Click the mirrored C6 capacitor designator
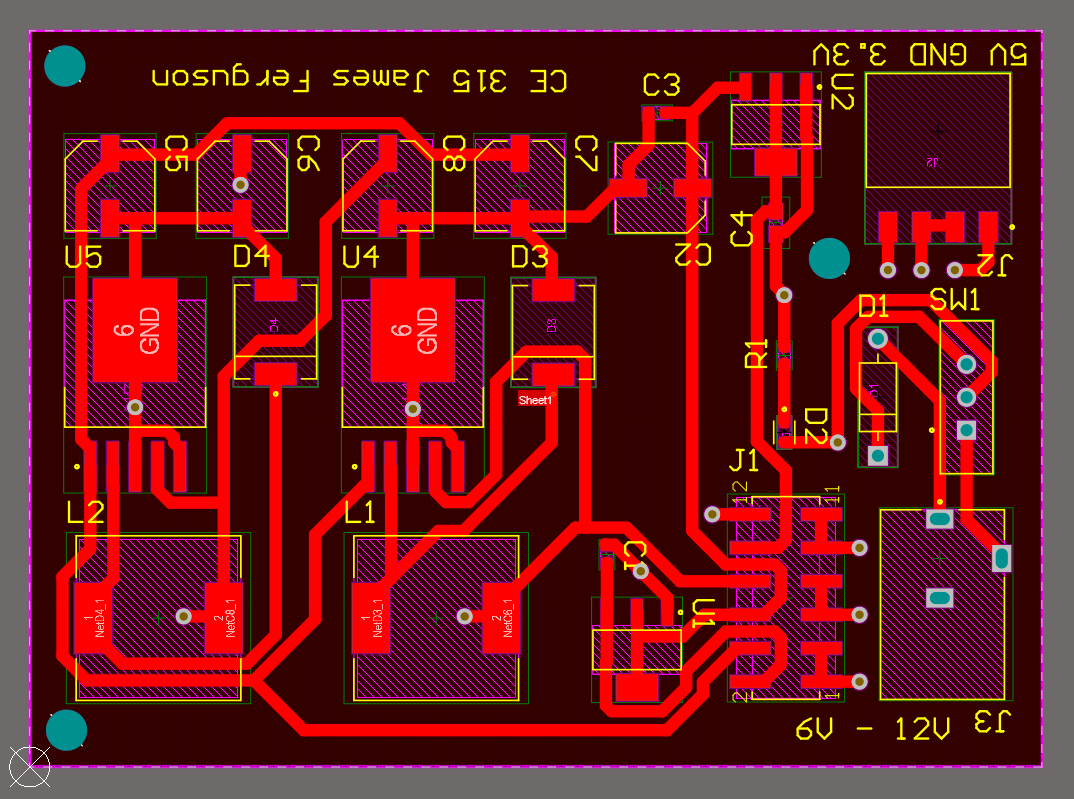Viewport: 1074px width, 799px height. tap(308, 153)
